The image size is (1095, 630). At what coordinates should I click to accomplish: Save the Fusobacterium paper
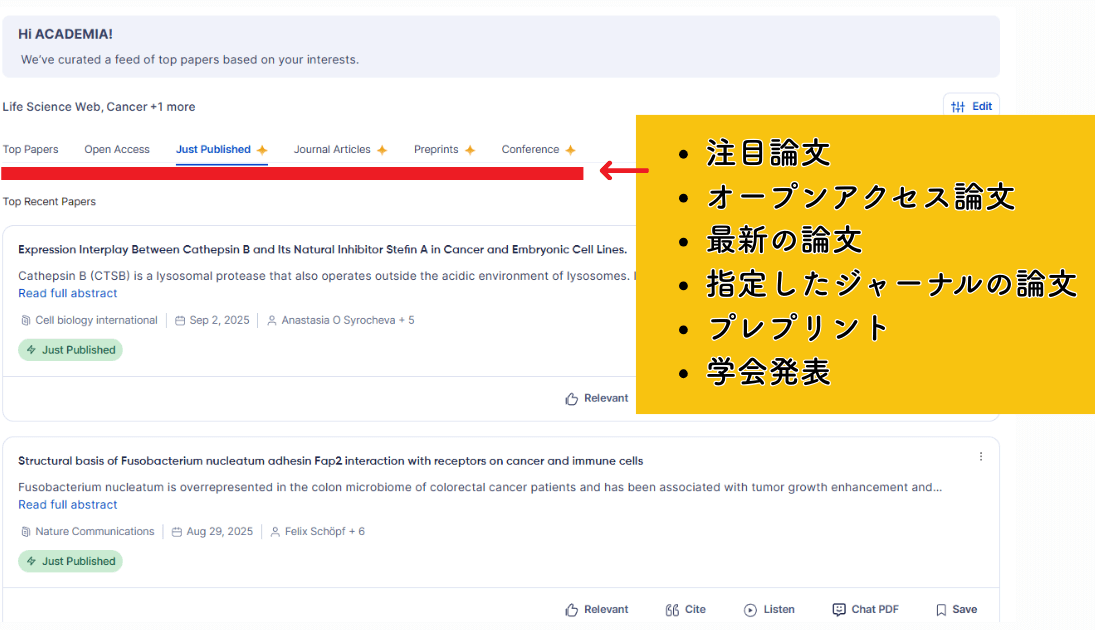(x=956, y=610)
